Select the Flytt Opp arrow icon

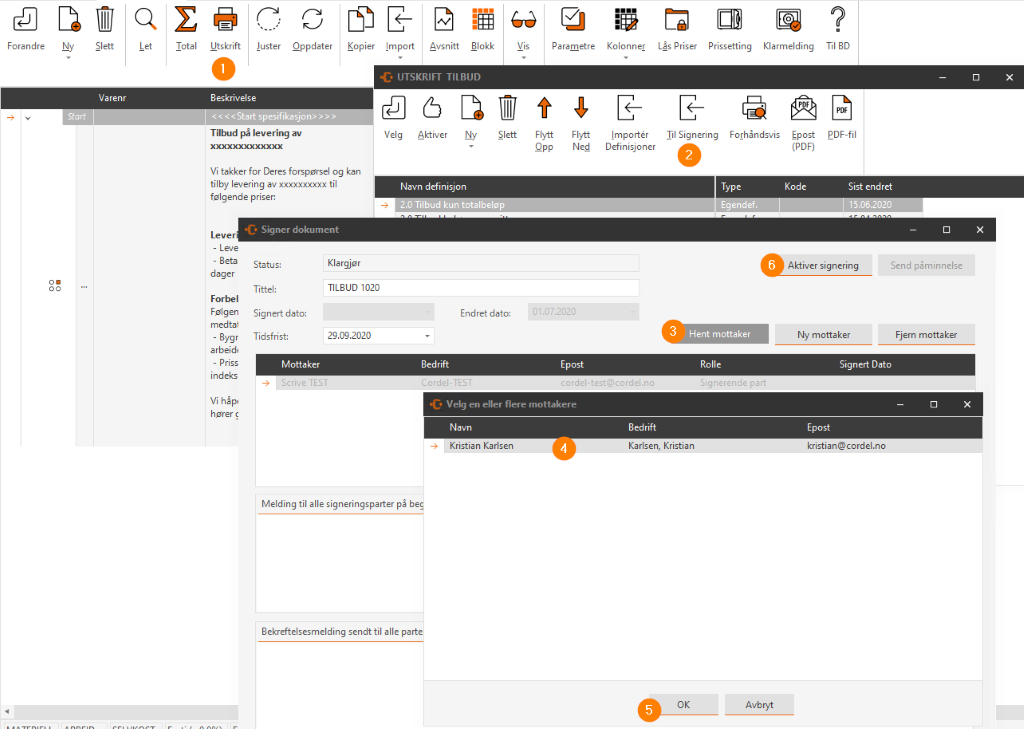[x=544, y=108]
